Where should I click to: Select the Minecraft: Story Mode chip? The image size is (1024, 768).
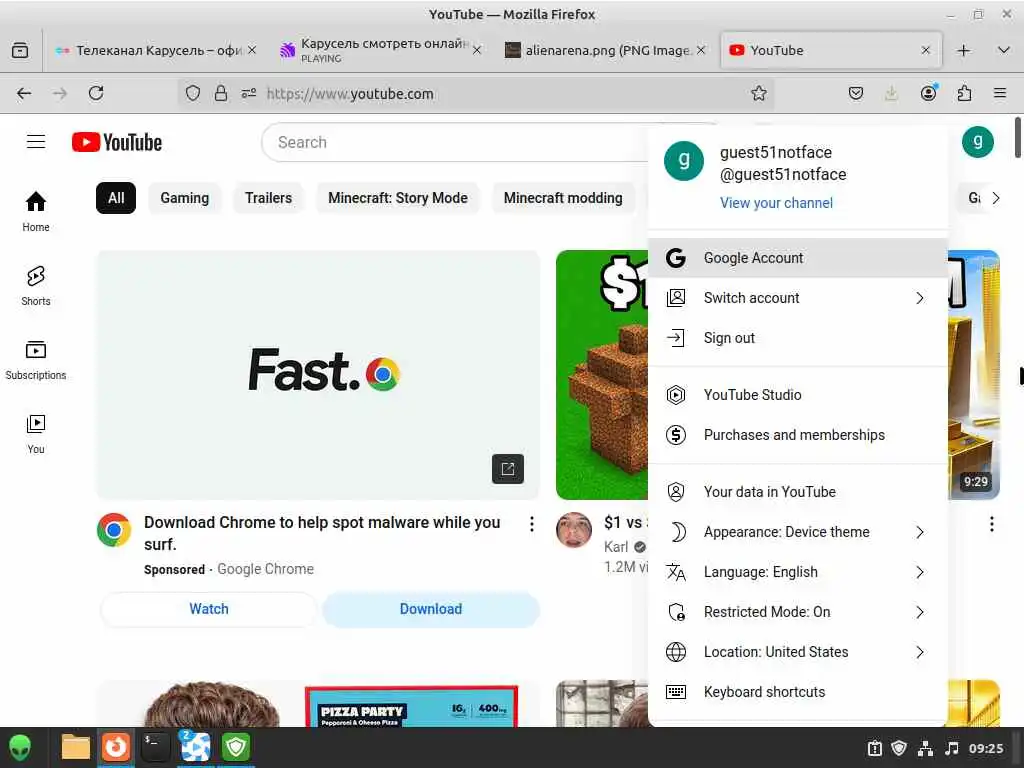coord(398,198)
